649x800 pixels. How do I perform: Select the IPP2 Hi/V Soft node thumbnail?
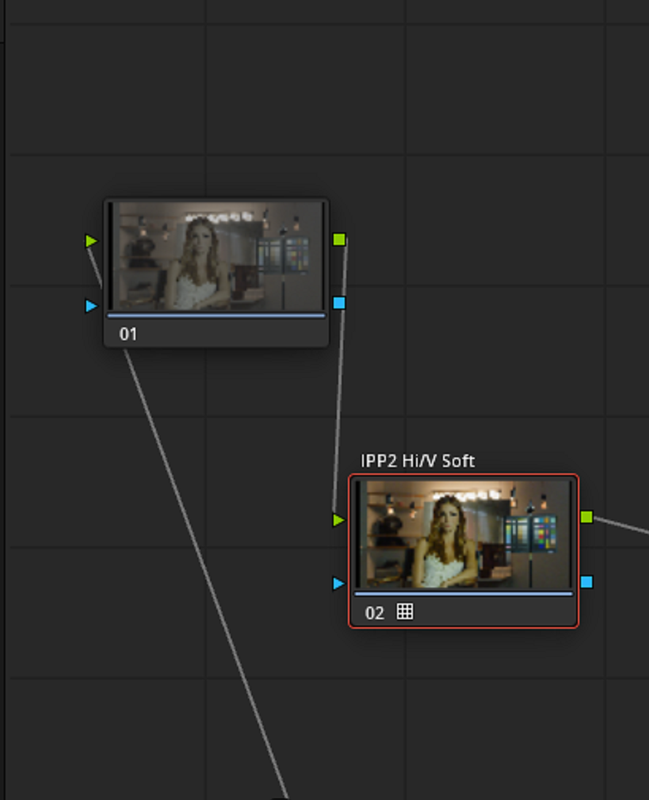click(463, 534)
